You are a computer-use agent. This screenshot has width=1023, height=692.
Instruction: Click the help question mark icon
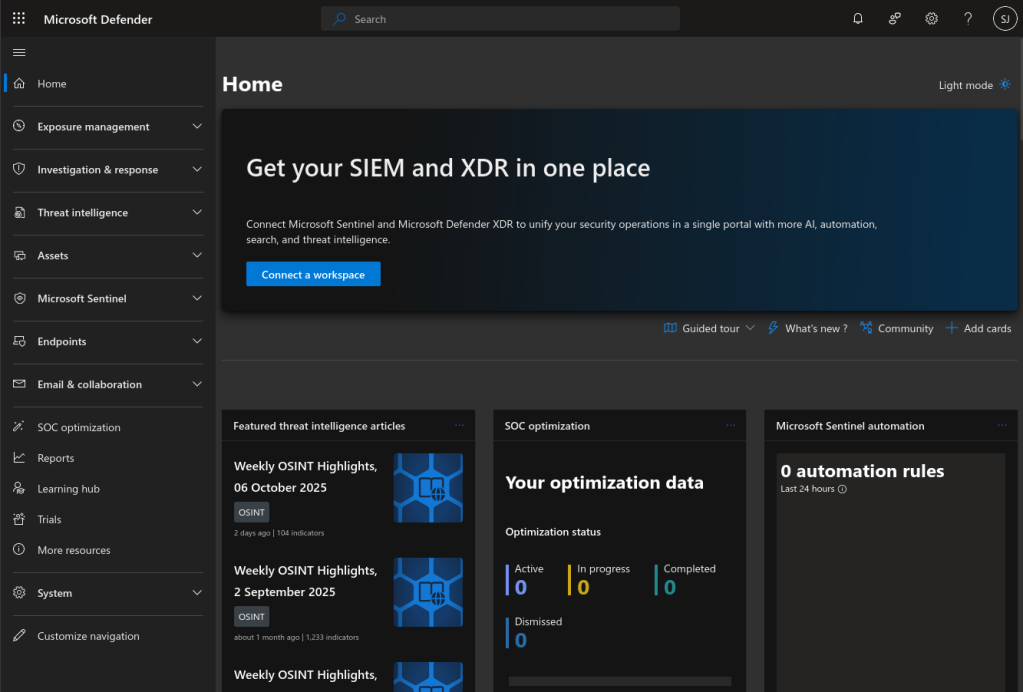point(968,19)
